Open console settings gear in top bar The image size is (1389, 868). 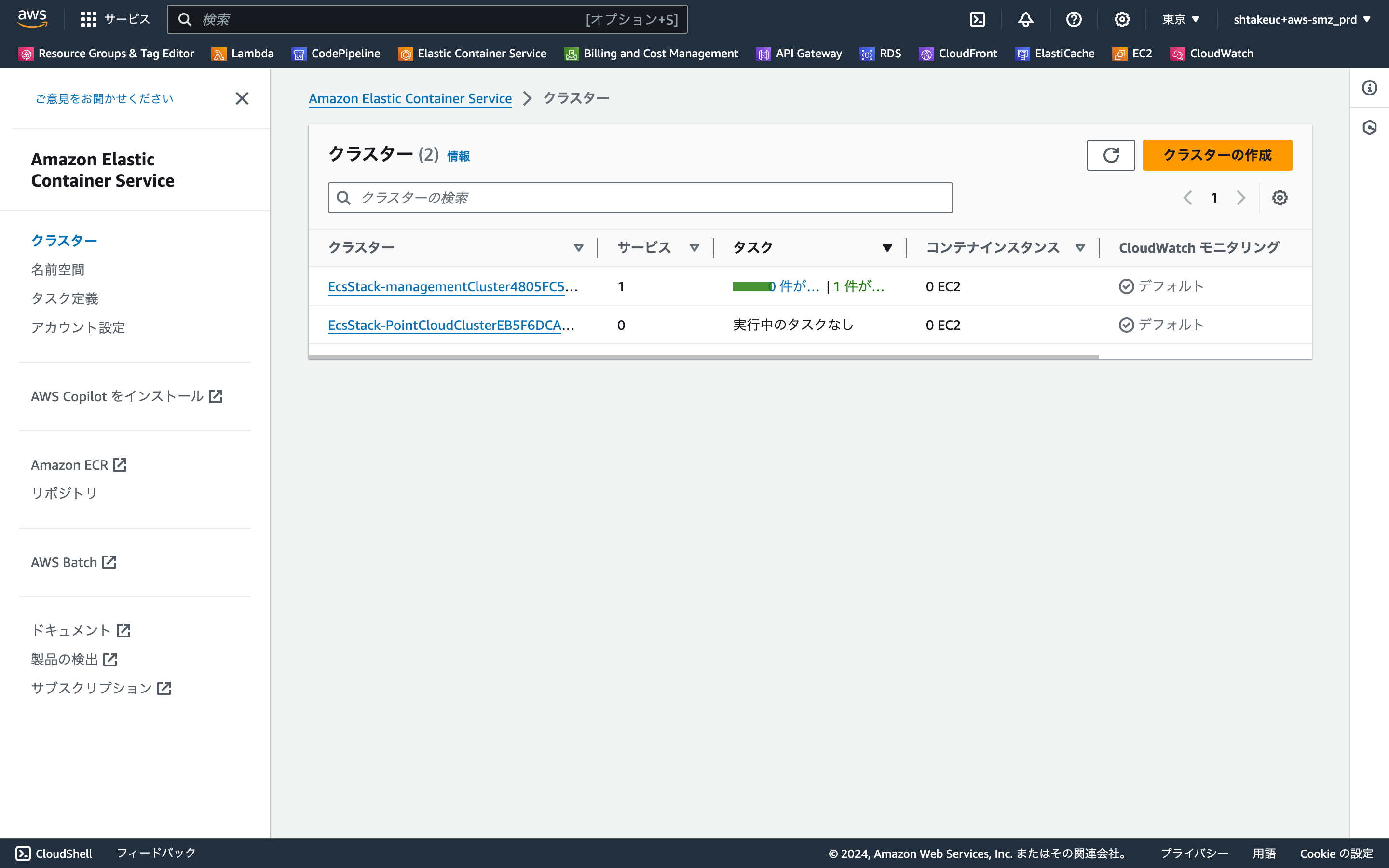1122,19
